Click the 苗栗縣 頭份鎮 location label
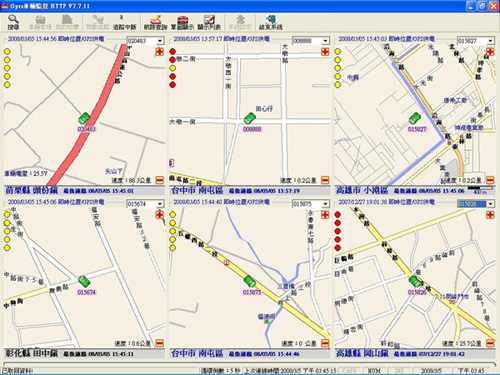500x375 pixels. click(32, 190)
